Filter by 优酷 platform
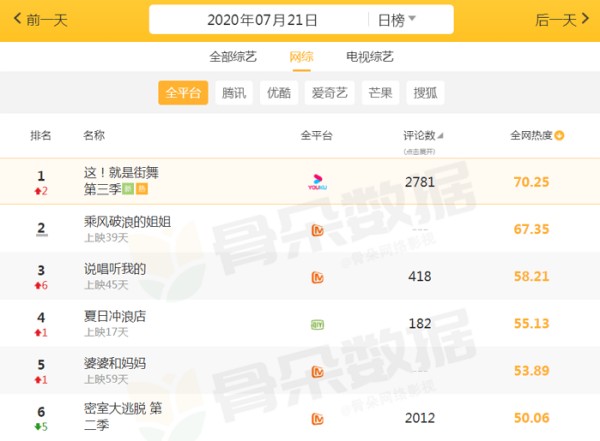600x441 pixels. point(279,93)
